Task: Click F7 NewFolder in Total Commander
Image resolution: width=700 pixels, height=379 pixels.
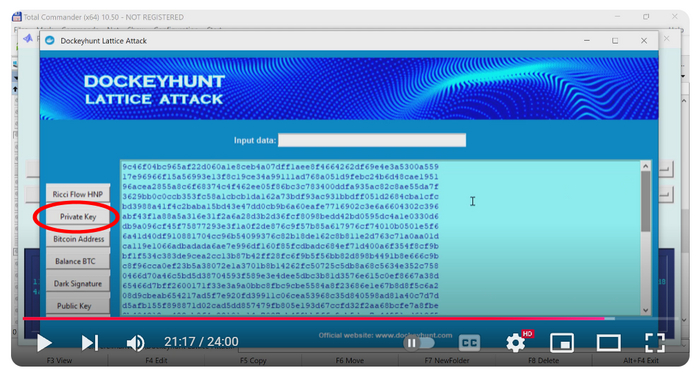Action: point(447,360)
